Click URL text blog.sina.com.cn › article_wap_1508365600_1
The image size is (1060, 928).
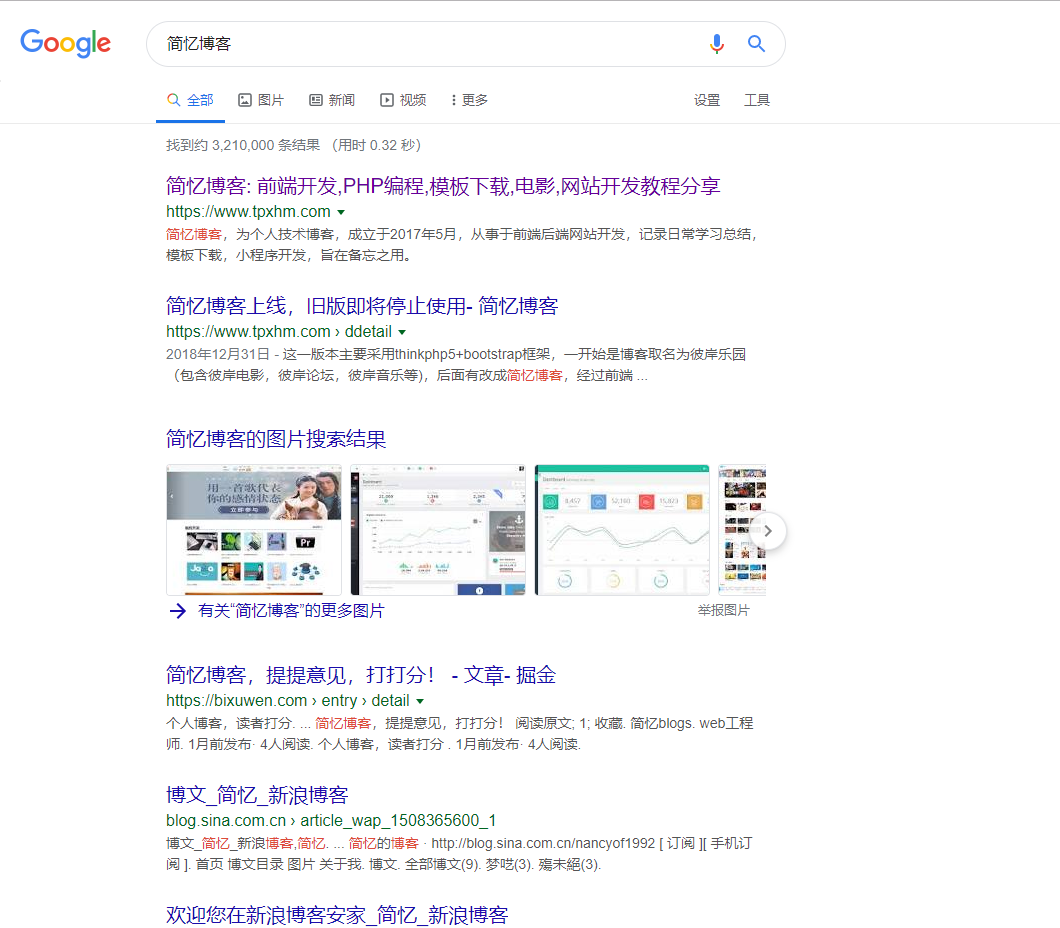331,821
